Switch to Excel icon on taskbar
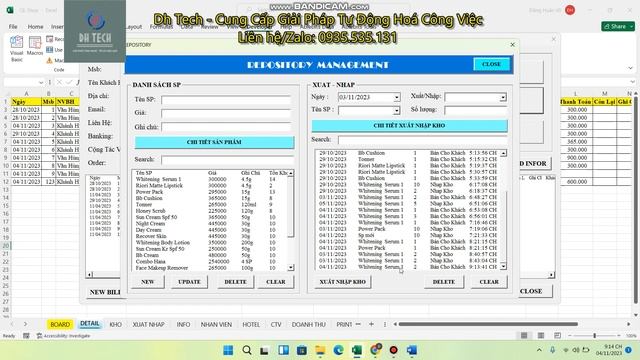 click(x=357, y=350)
